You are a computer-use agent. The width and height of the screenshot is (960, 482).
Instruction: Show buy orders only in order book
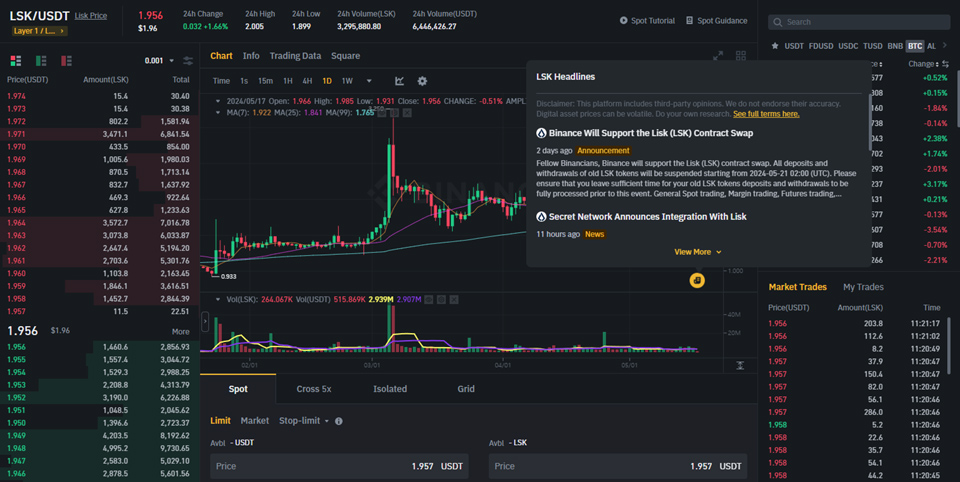point(41,61)
